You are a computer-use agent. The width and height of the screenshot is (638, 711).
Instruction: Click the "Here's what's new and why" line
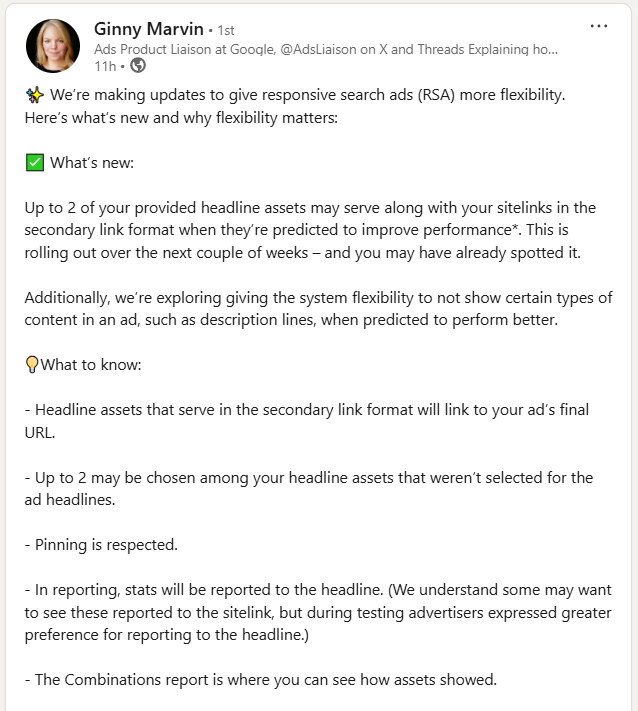[x=181, y=118]
